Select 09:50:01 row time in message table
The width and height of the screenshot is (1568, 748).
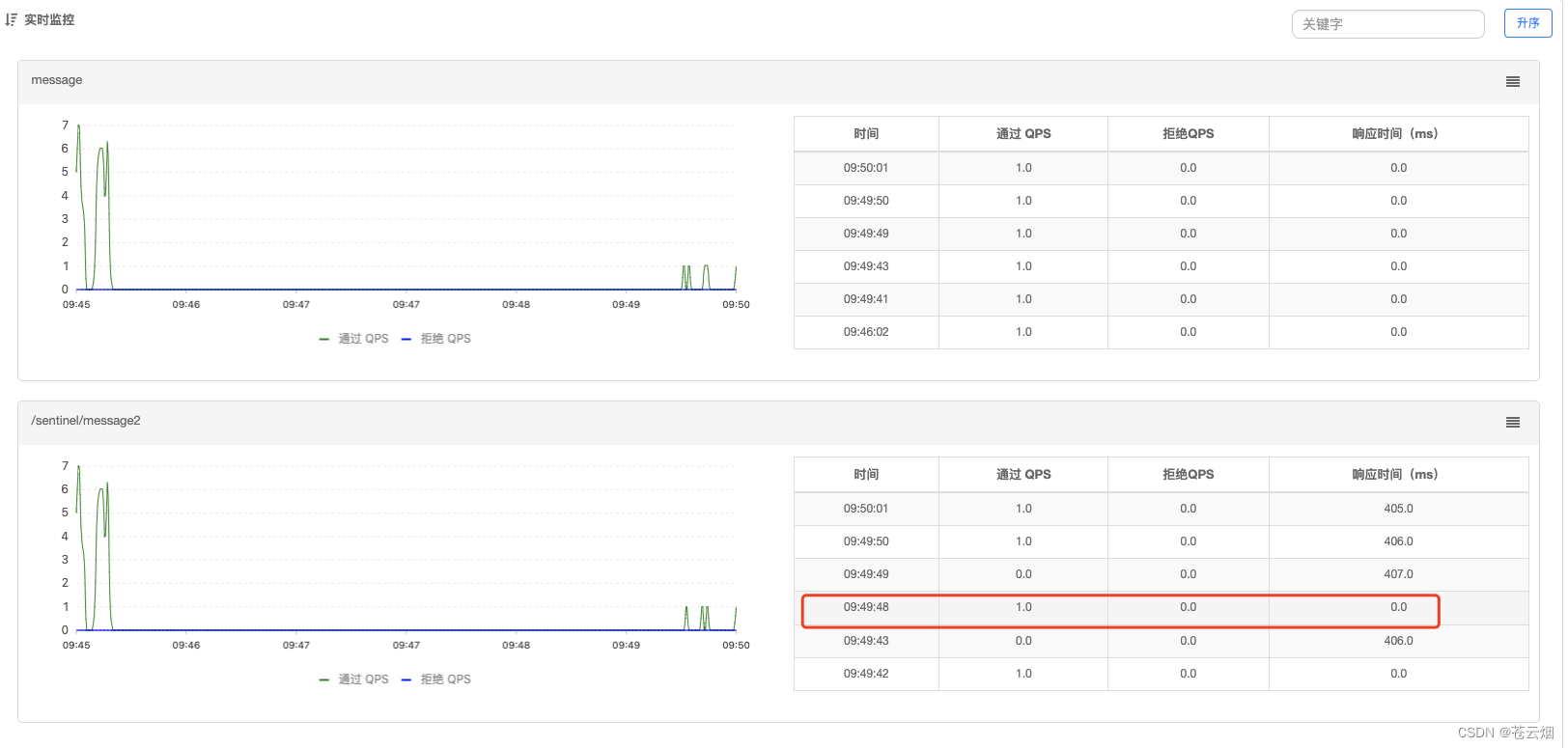(x=866, y=168)
